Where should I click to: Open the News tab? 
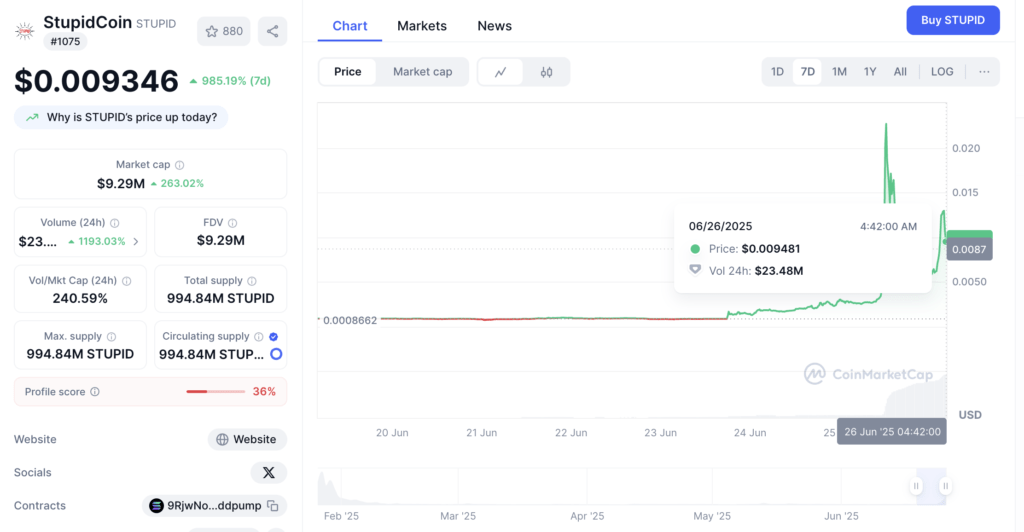pos(494,26)
